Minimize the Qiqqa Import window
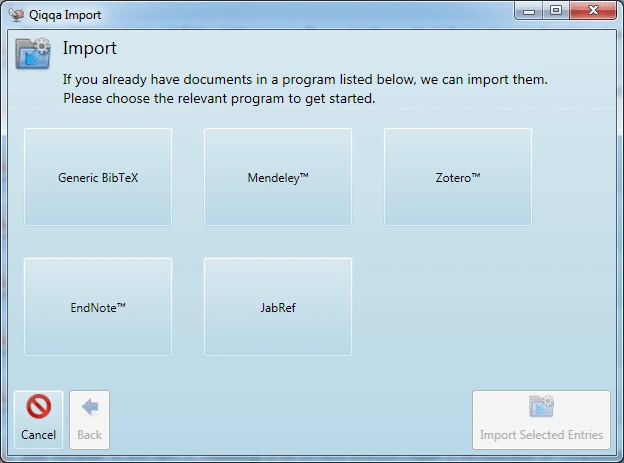The width and height of the screenshot is (624, 463). [531, 12]
